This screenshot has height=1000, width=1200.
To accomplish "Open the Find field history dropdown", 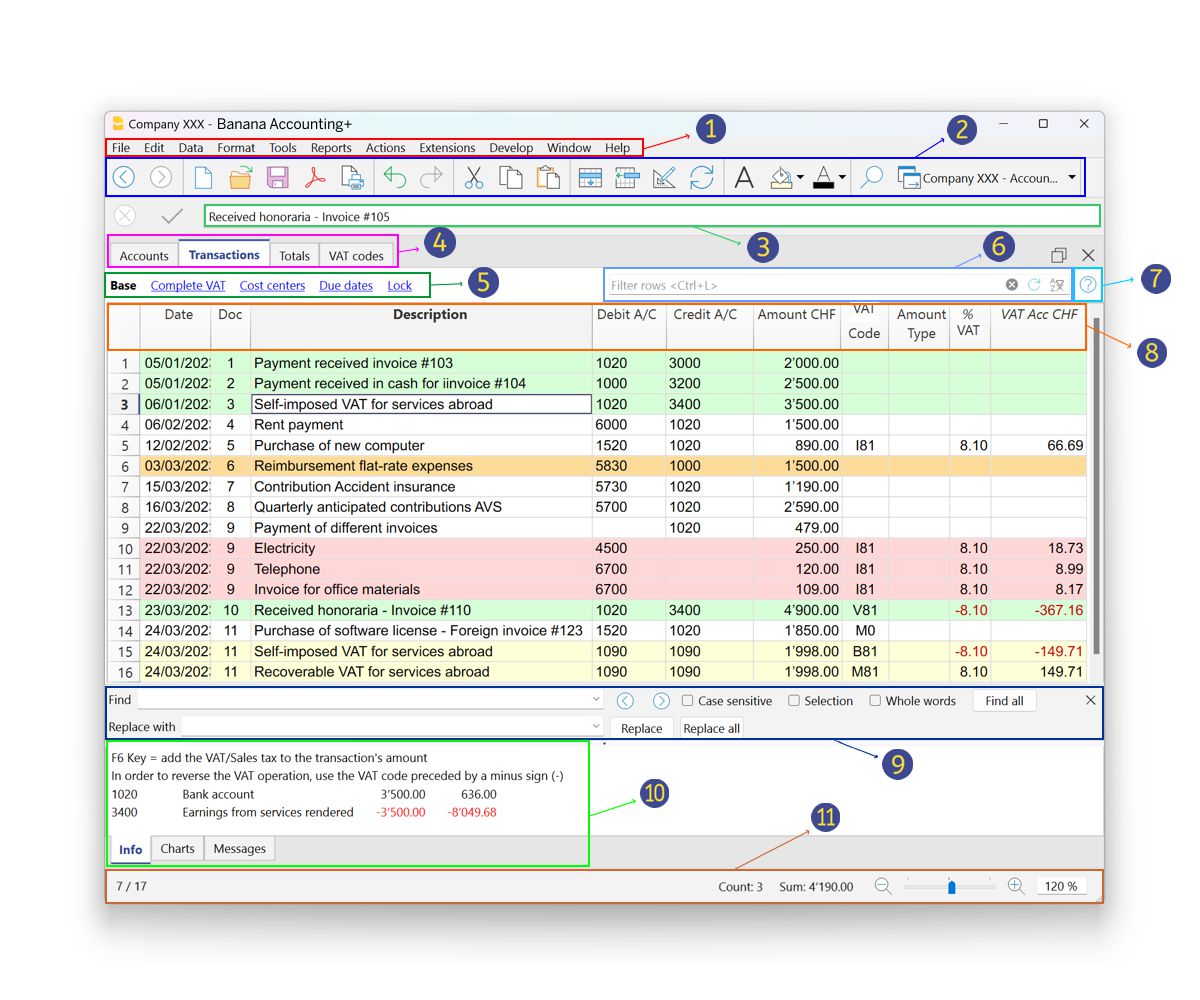I will (x=597, y=699).
